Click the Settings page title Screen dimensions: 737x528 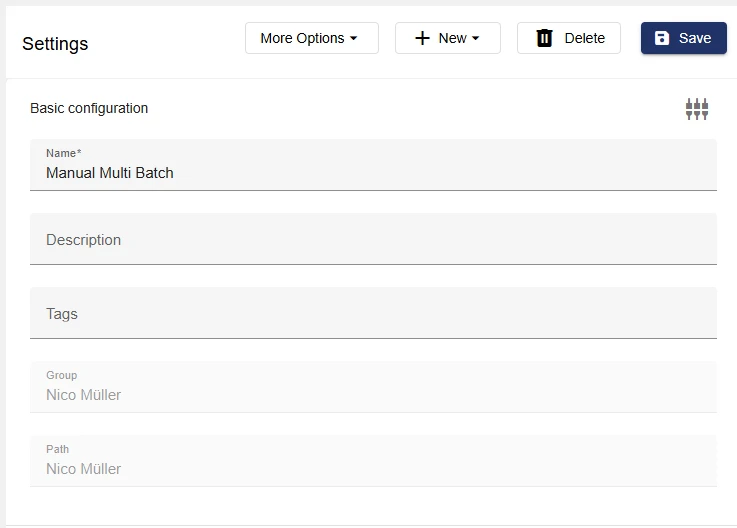point(55,44)
